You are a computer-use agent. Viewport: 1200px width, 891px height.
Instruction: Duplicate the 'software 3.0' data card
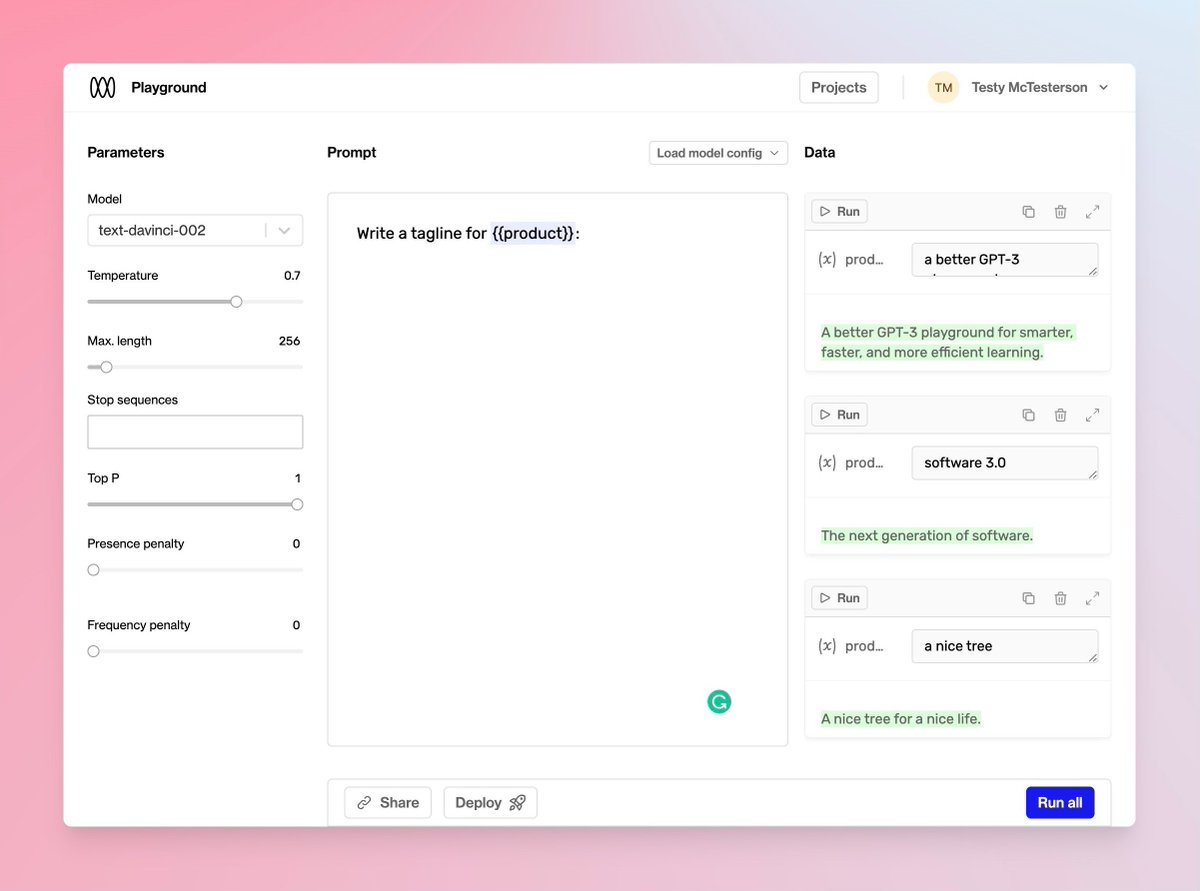coord(1028,415)
